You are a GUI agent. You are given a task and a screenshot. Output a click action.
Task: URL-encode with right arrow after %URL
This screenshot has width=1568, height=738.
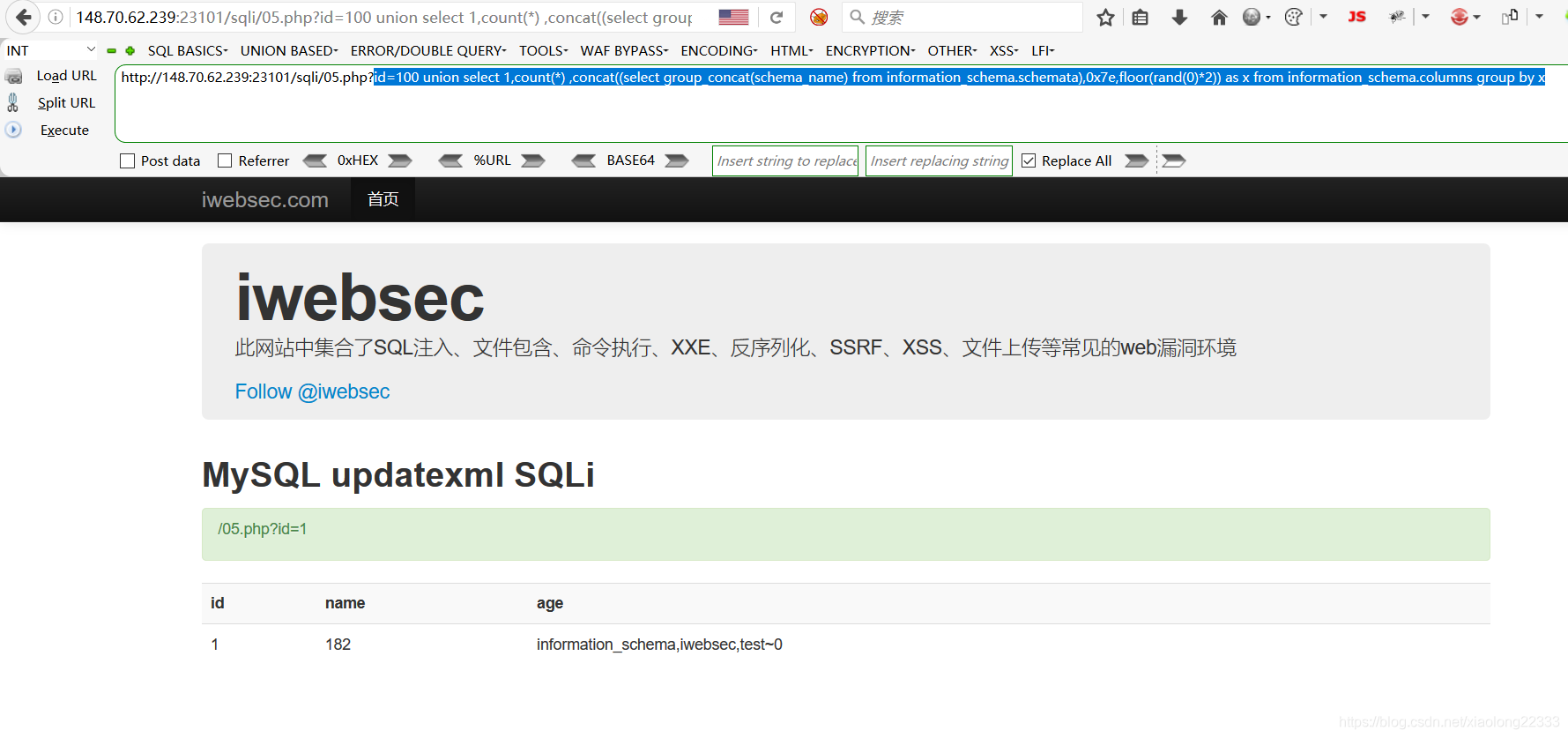coord(533,160)
